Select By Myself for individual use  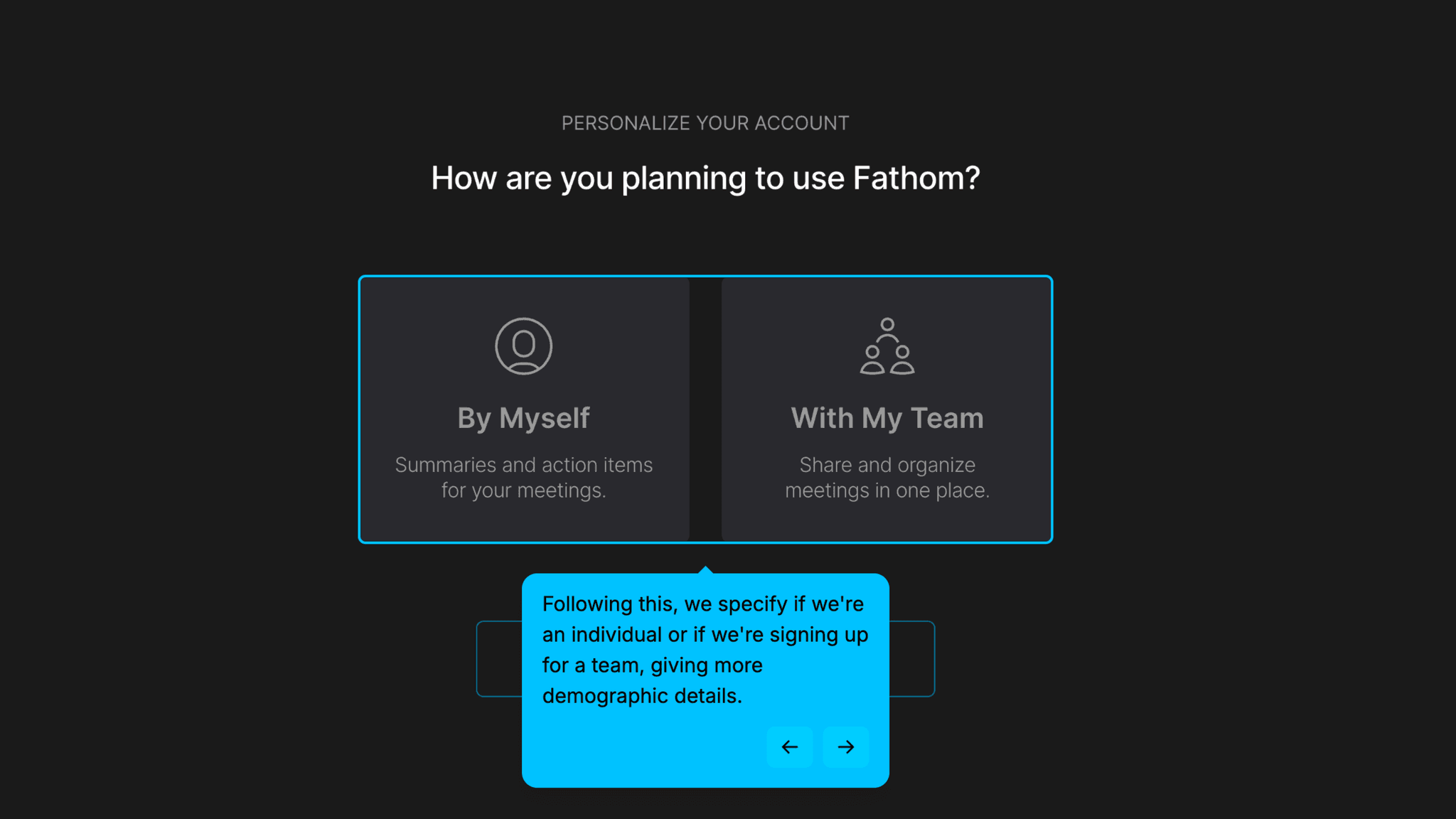524,409
